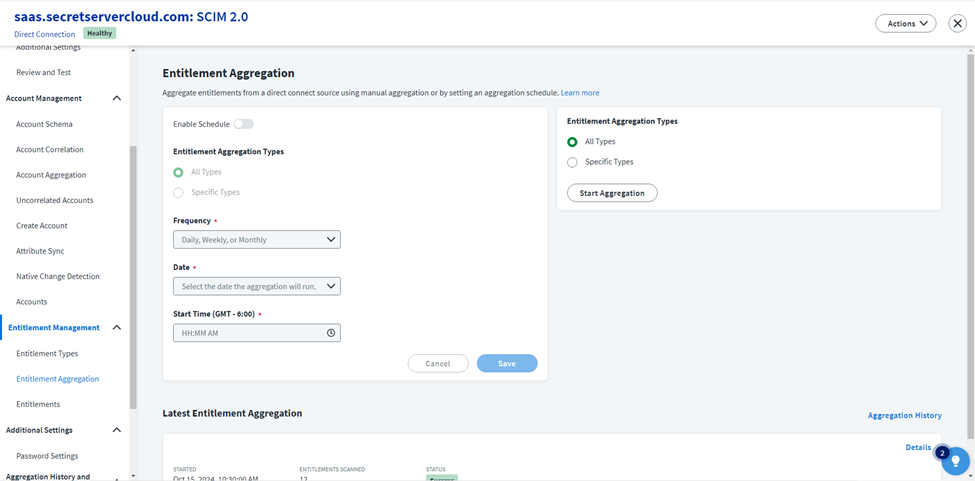Image resolution: width=975 pixels, height=481 pixels.
Task: Click the Save button
Action: click(507, 364)
